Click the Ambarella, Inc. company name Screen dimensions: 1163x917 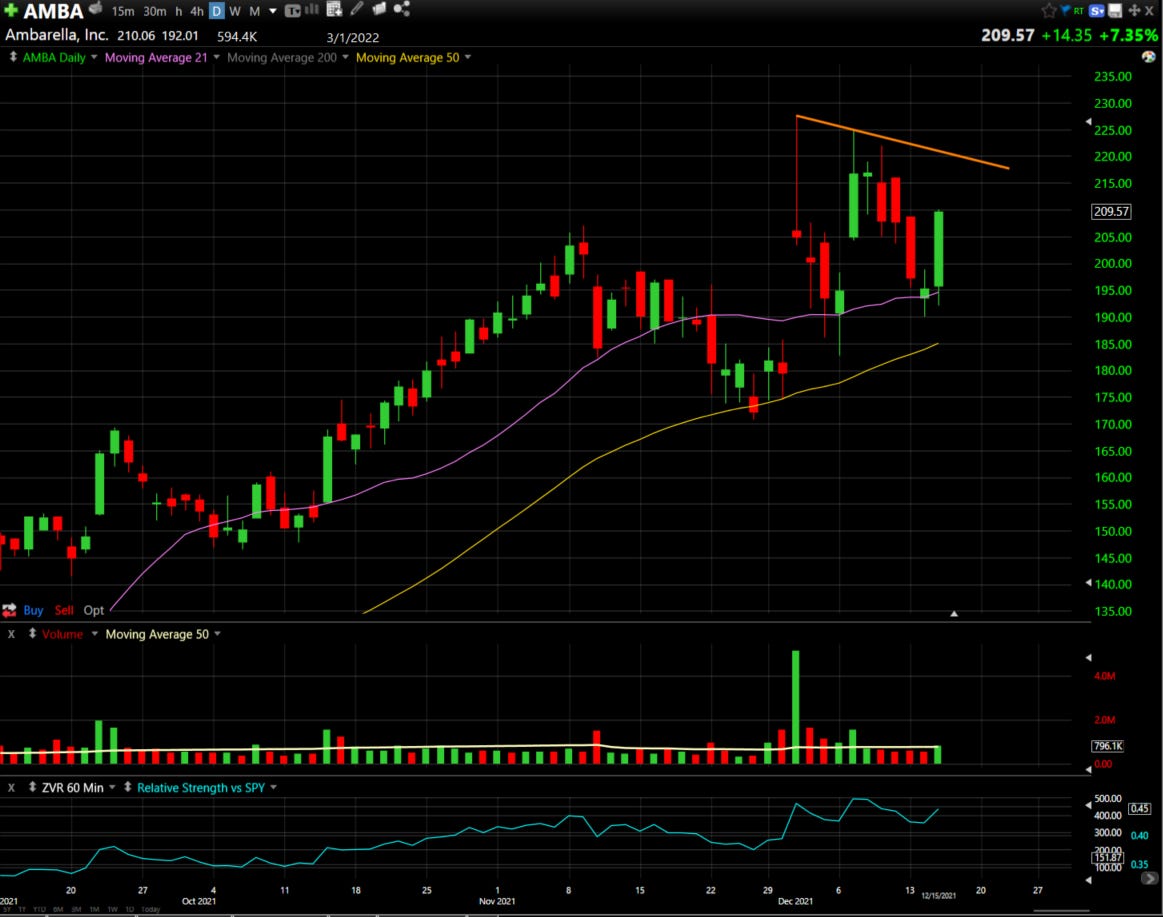tap(56, 35)
